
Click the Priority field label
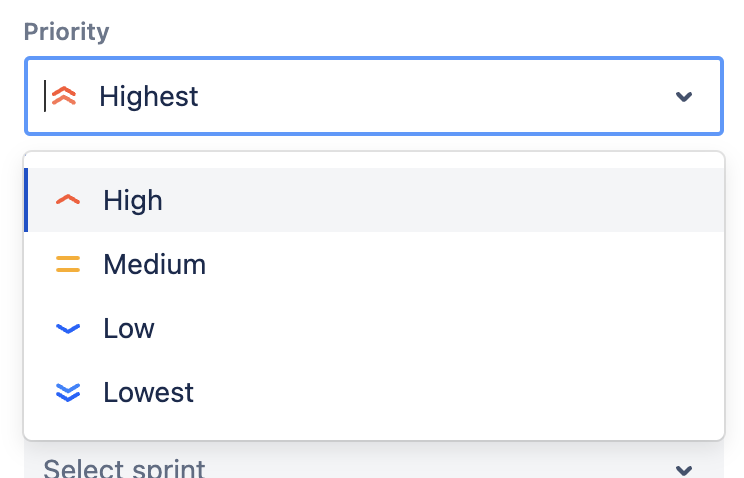coord(66,31)
